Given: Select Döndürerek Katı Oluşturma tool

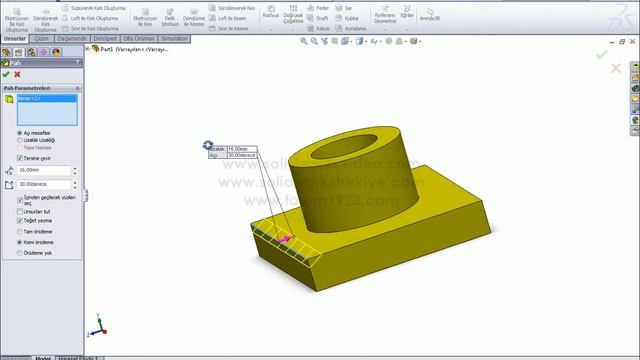Looking at the screenshot, I should pos(45,20).
